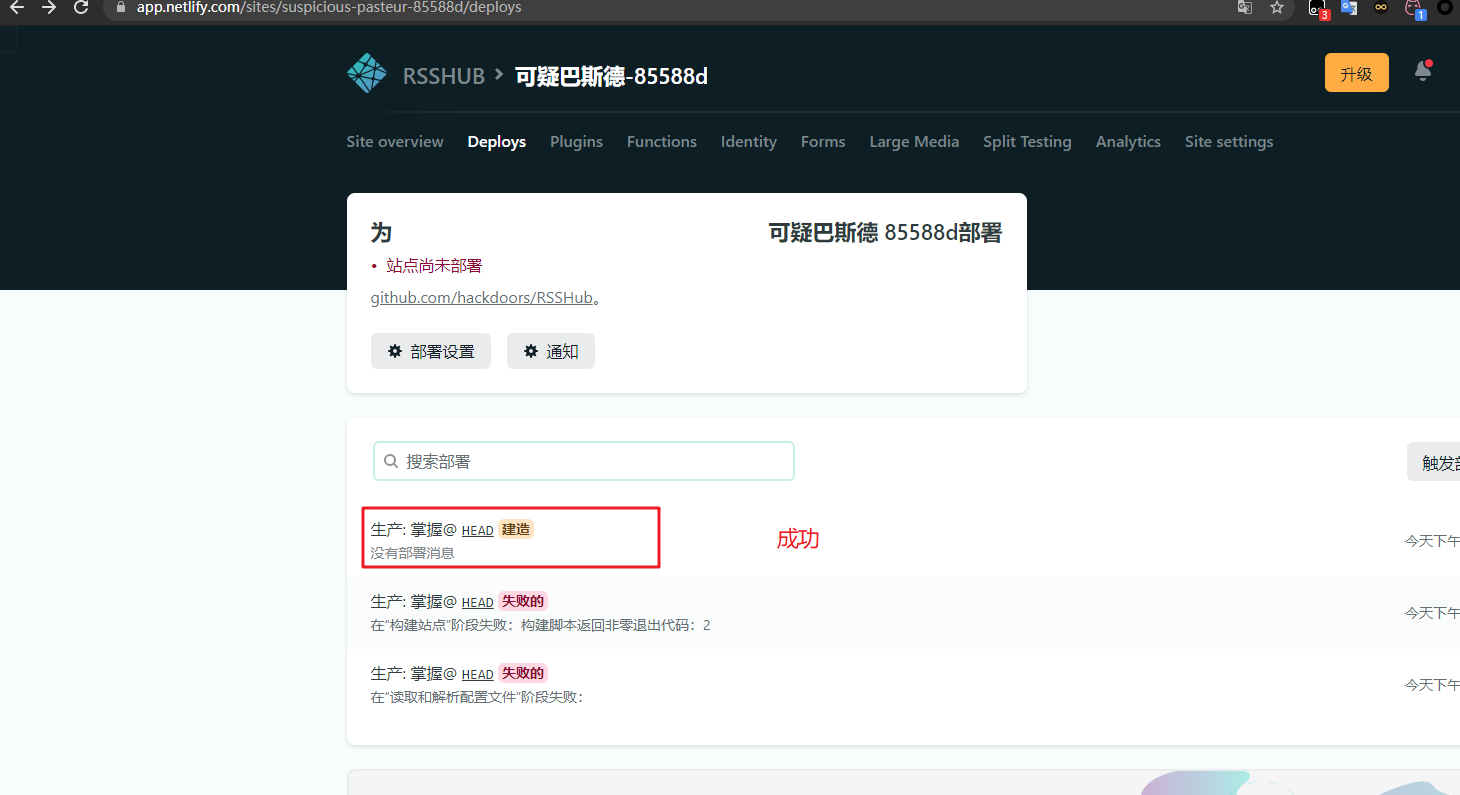
Task: Reload the page with the refresh icon
Action: (x=81, y=7)
